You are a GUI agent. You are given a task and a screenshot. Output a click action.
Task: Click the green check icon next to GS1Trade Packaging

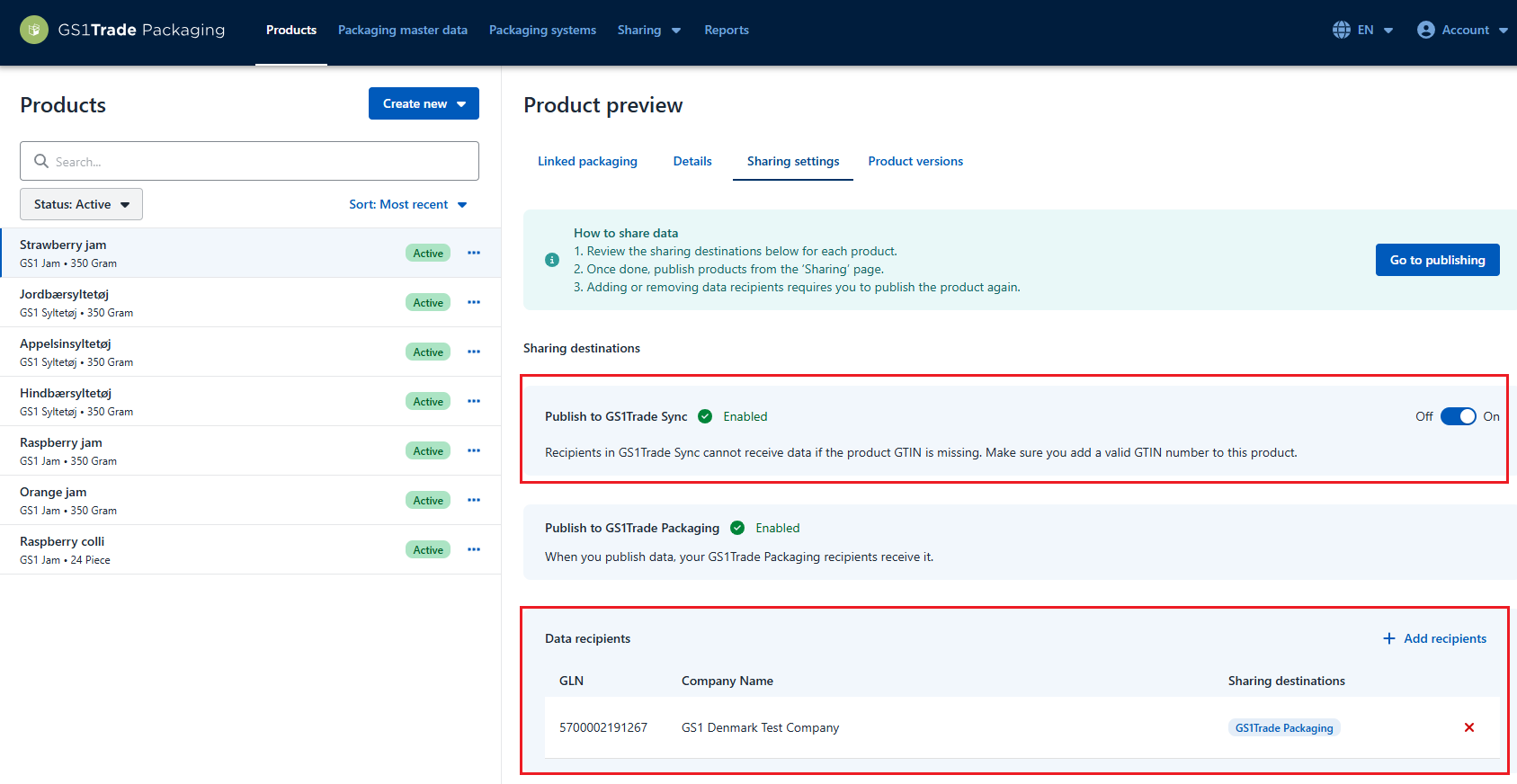pyautogui.click(x=737, y=528)
